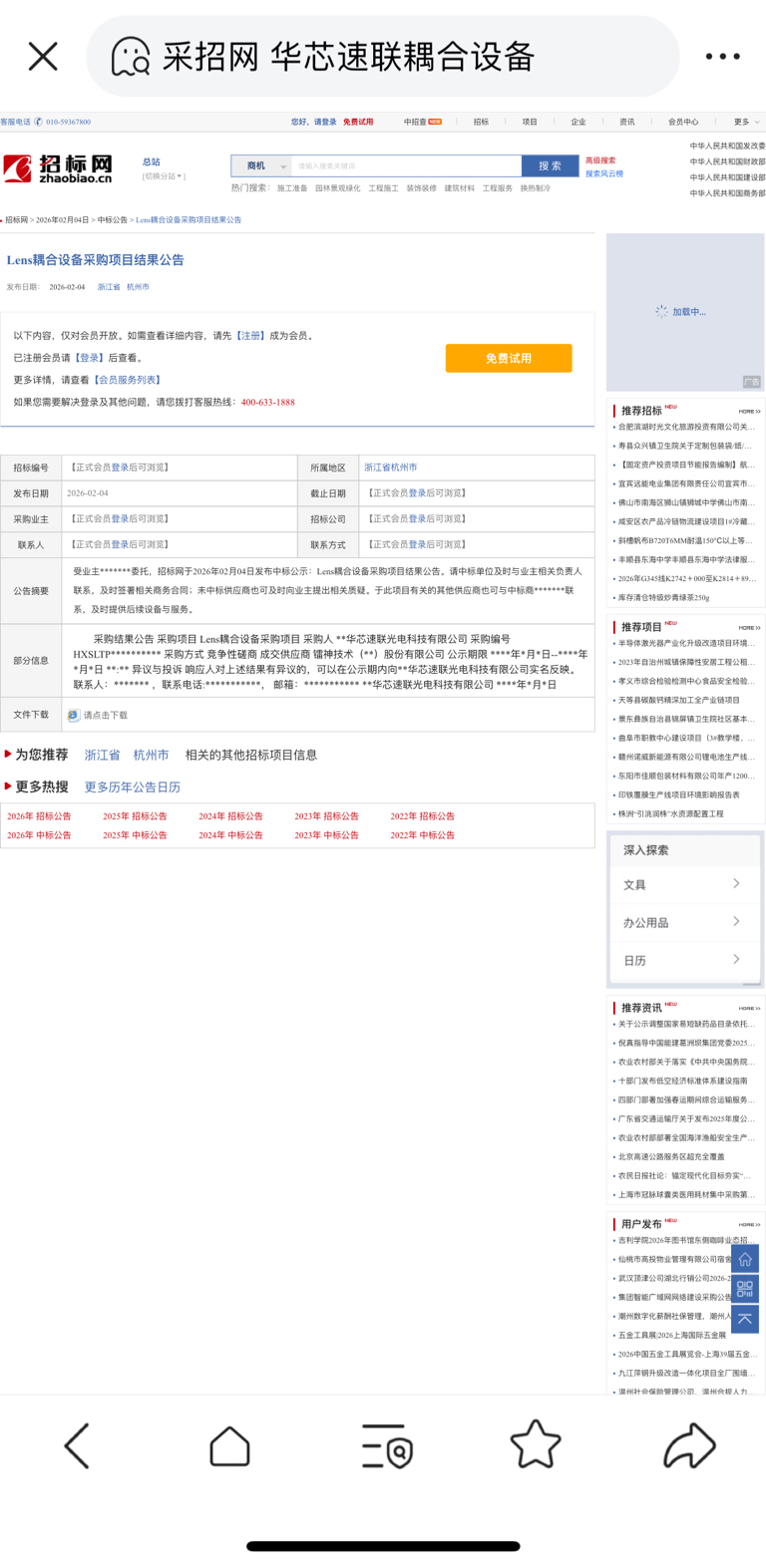Open 库存清仓特级炒青绿茶250g listing
This screenshot has width=766, height=1568.
[664, 598]
